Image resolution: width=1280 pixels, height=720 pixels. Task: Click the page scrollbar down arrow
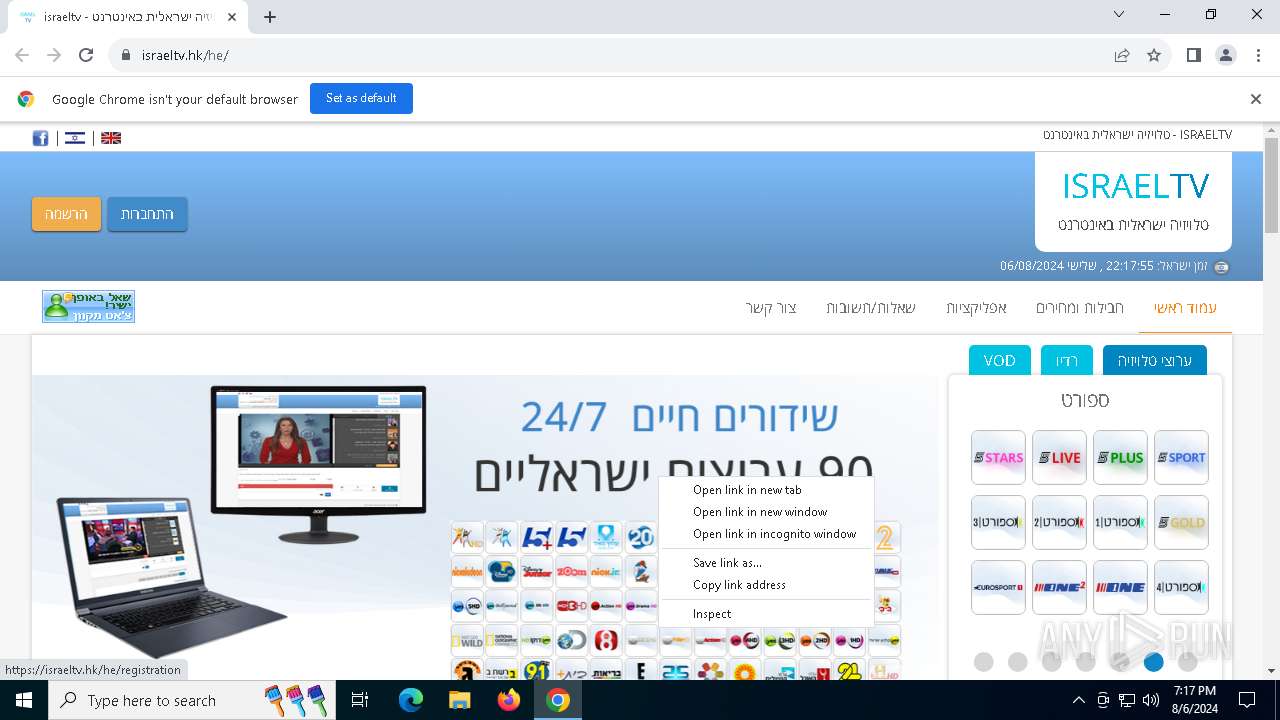pos(1271,671)
